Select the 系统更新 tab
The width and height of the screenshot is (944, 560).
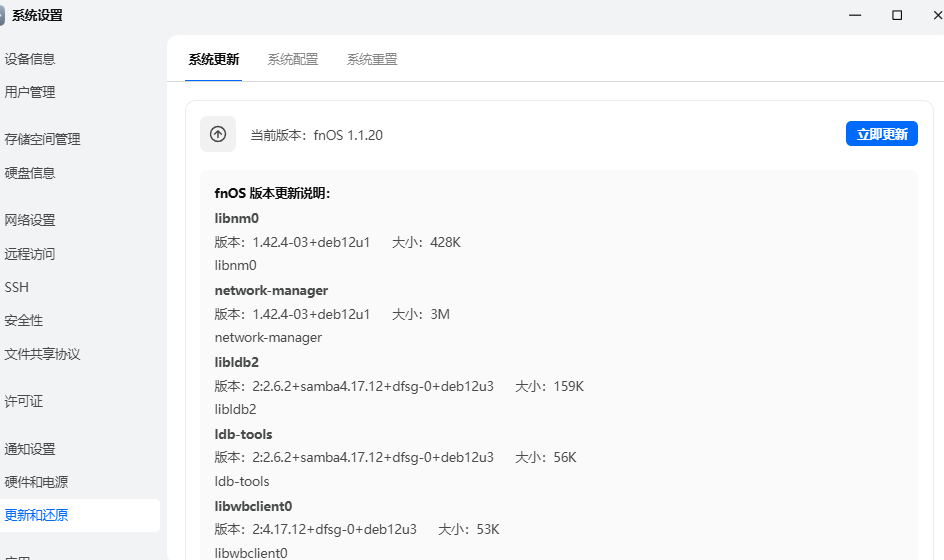(x=214, y=60)
